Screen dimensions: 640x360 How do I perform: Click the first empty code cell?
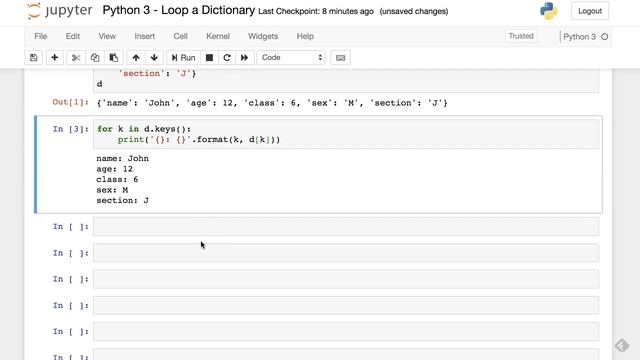(x=346, y=227)
